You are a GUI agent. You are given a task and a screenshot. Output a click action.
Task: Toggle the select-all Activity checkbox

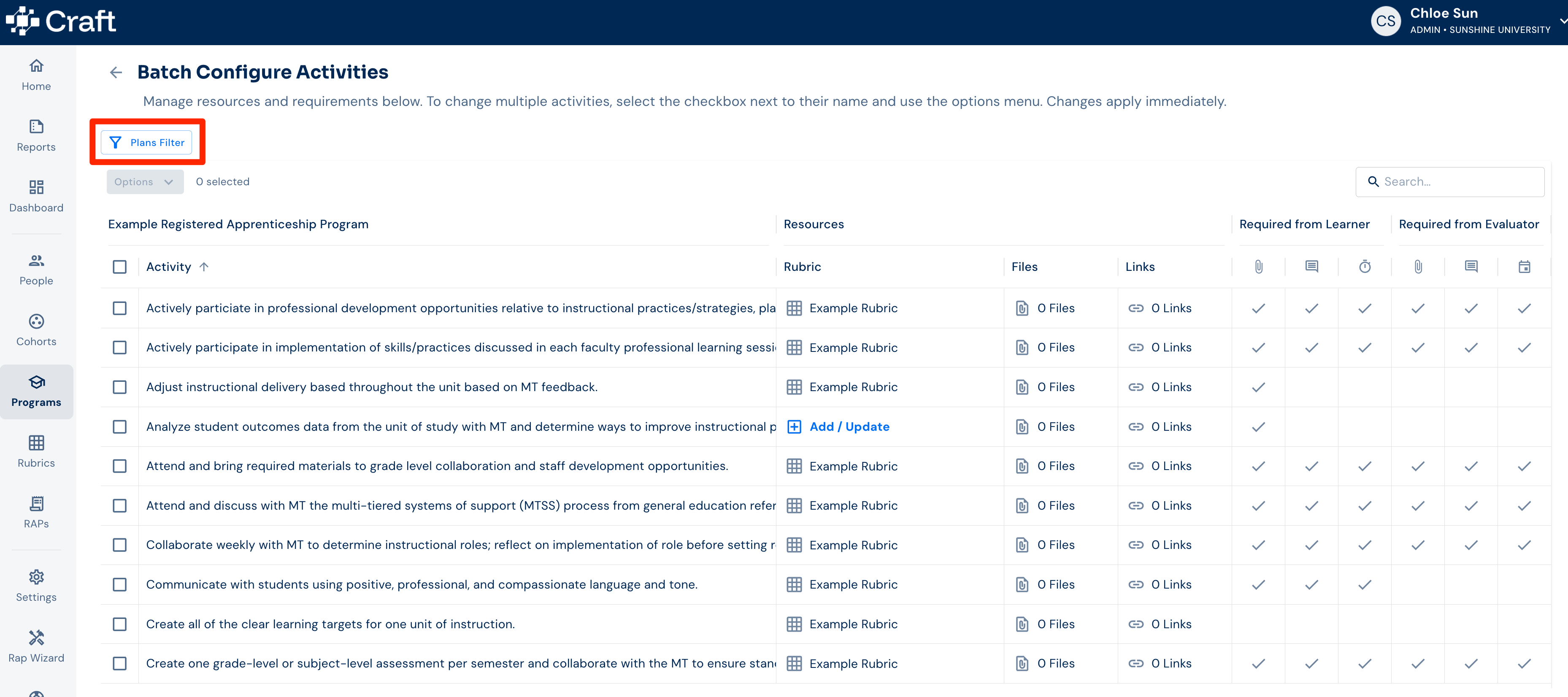coord(120,267)
